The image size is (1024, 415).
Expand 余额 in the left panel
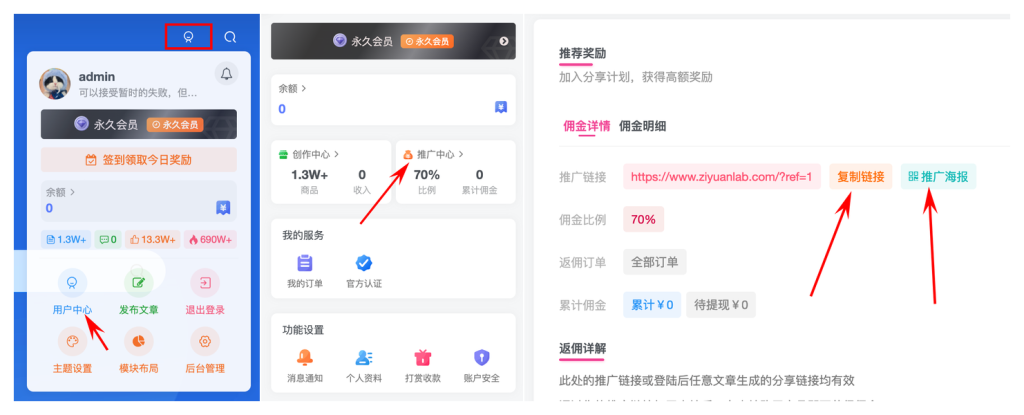click(x=60, y=192)
